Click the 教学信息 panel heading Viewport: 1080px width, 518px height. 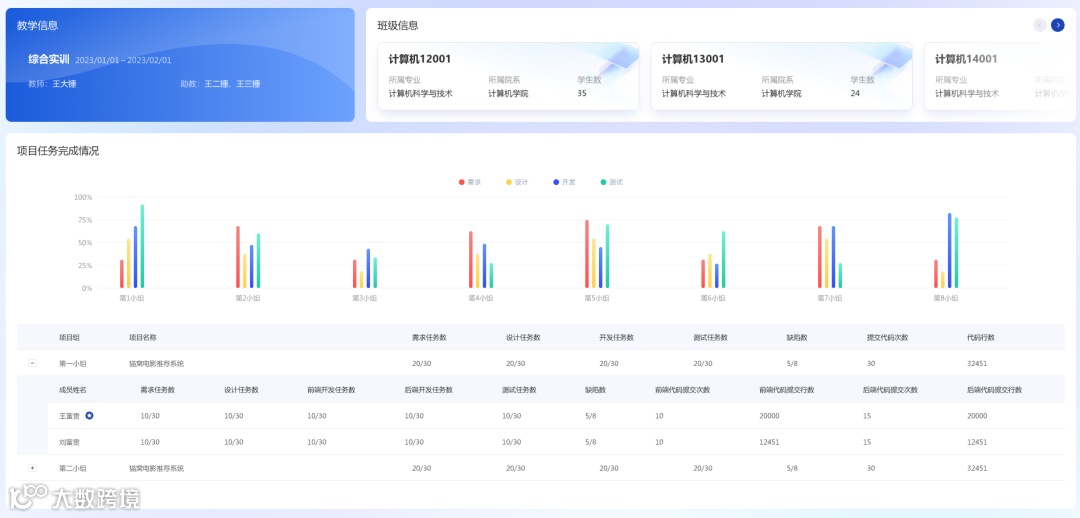coord(37,25)
